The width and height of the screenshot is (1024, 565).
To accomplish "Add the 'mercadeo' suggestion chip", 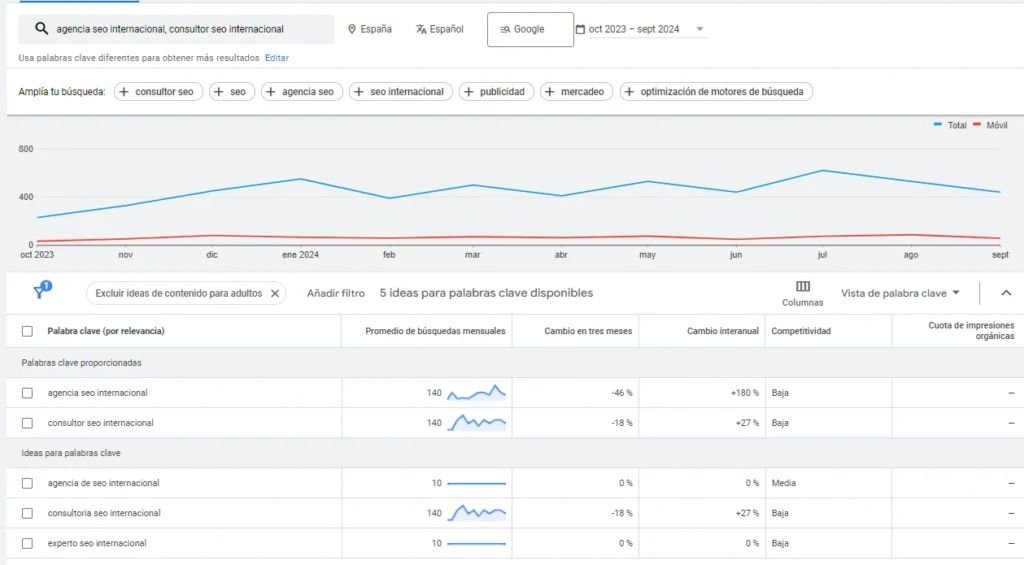I will tap(576, 91).
